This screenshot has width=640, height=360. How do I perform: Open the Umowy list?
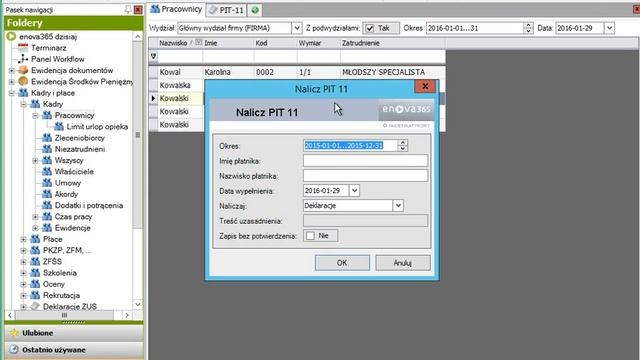pos(68,183)
